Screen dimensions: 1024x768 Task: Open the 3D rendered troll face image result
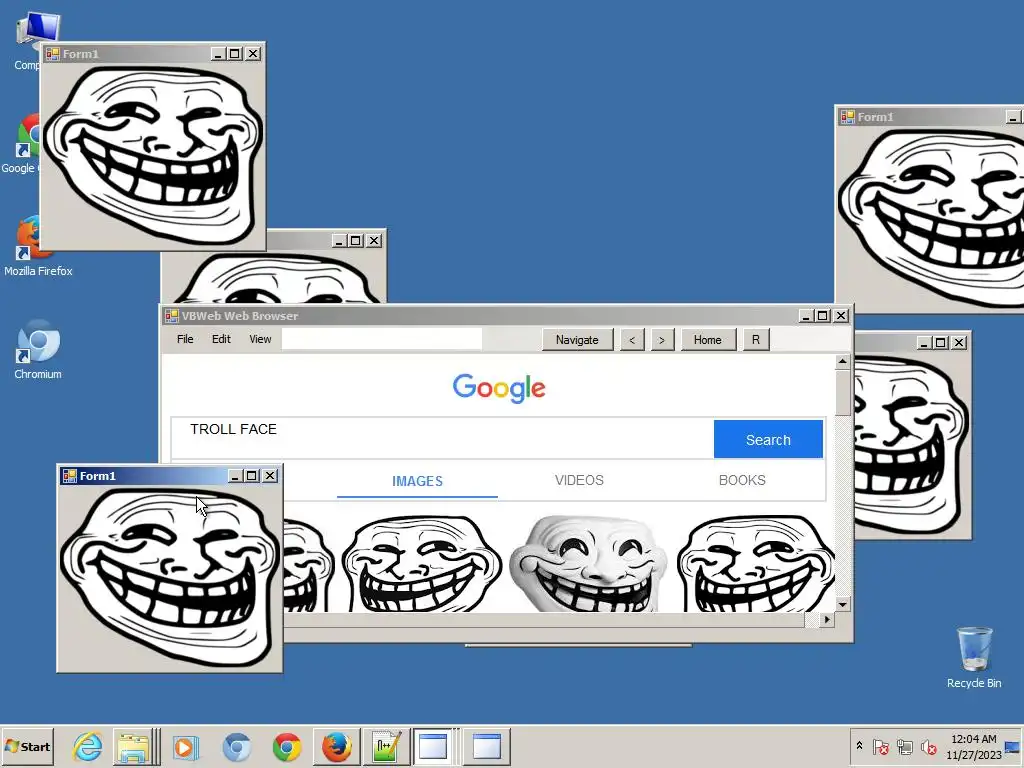(588, 563)
